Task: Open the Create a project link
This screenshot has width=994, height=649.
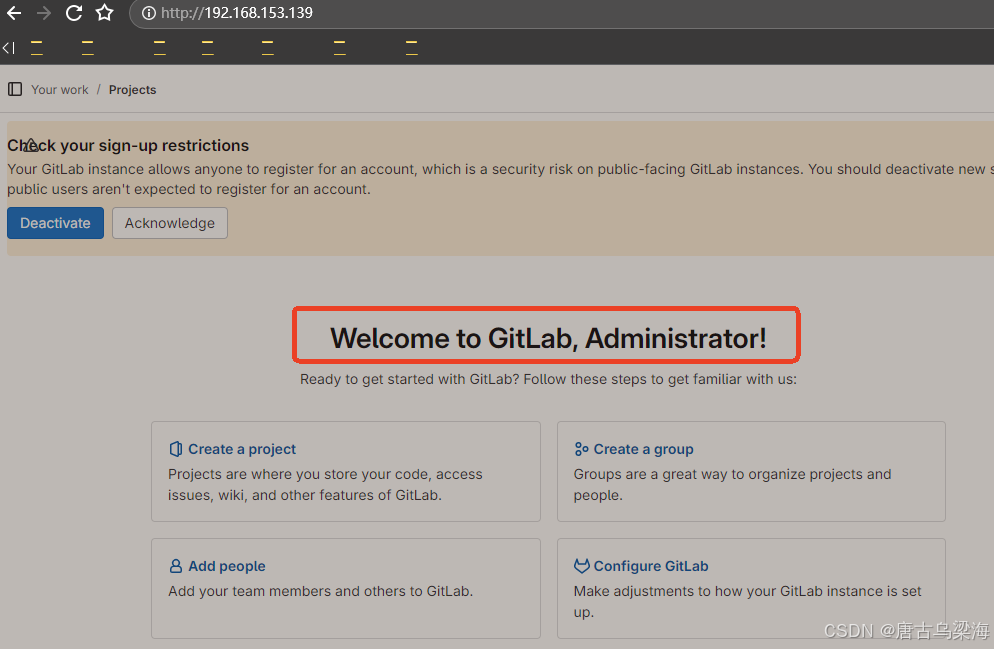Action: pos(242,449)
